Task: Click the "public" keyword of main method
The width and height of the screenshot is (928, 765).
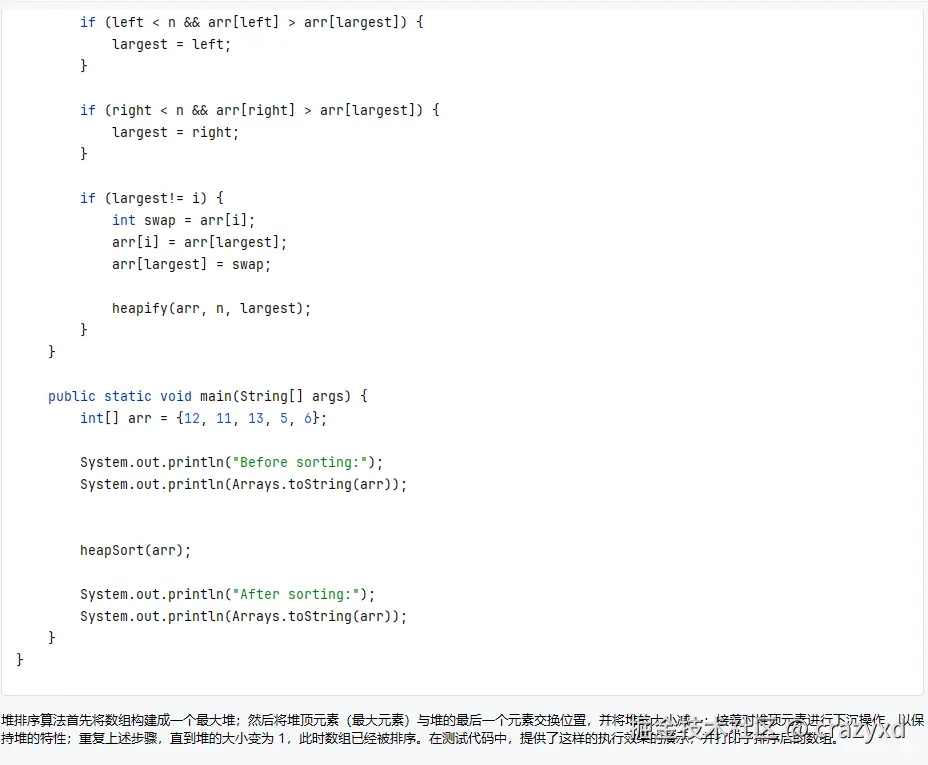Action: click(x=72, y=396)
